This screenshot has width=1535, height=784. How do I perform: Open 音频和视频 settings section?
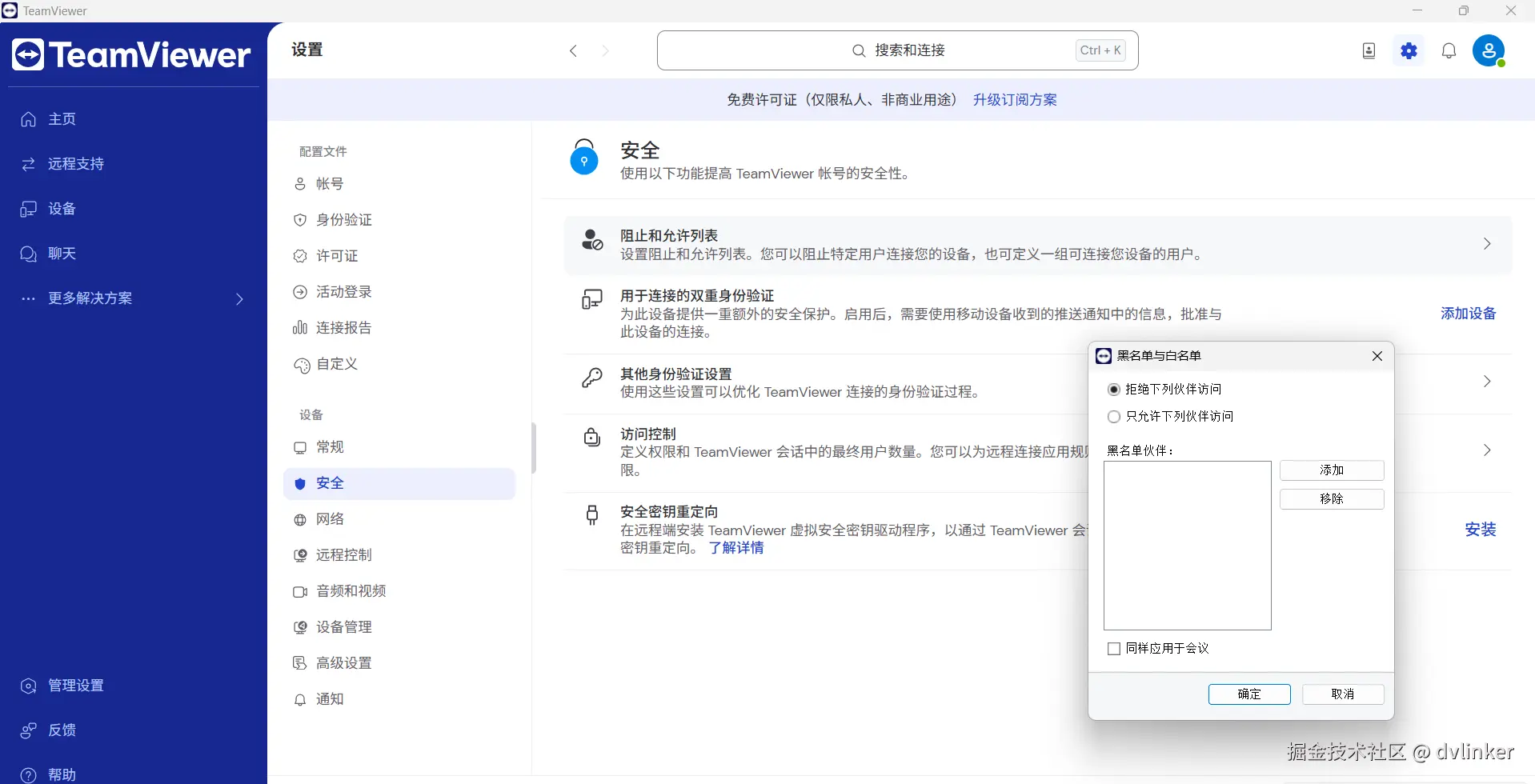click(399, 591)
